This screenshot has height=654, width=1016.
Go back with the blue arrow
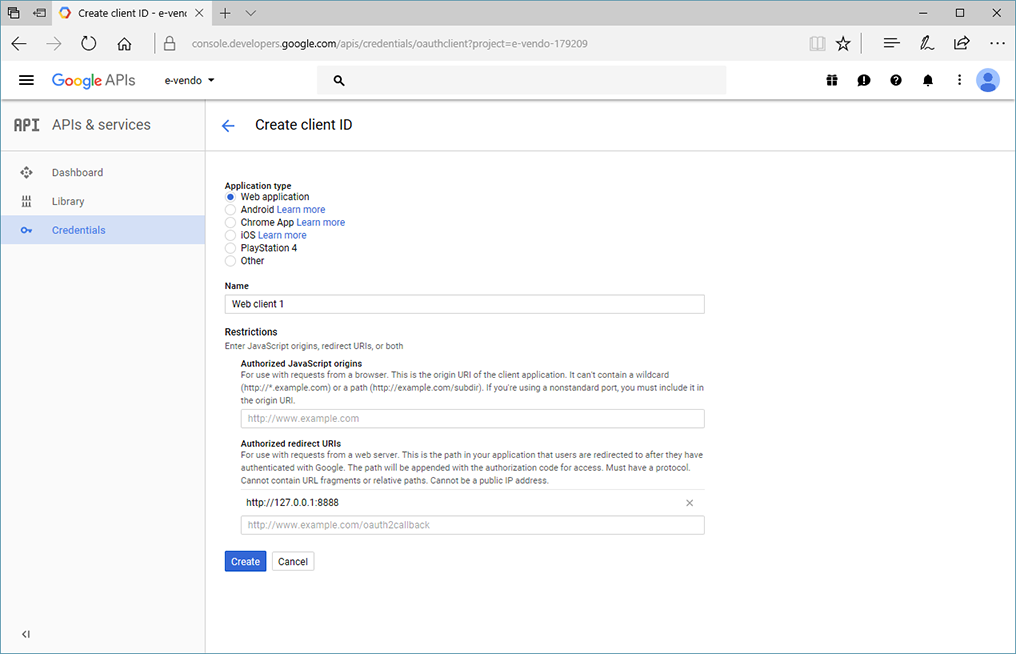(228, 126)
